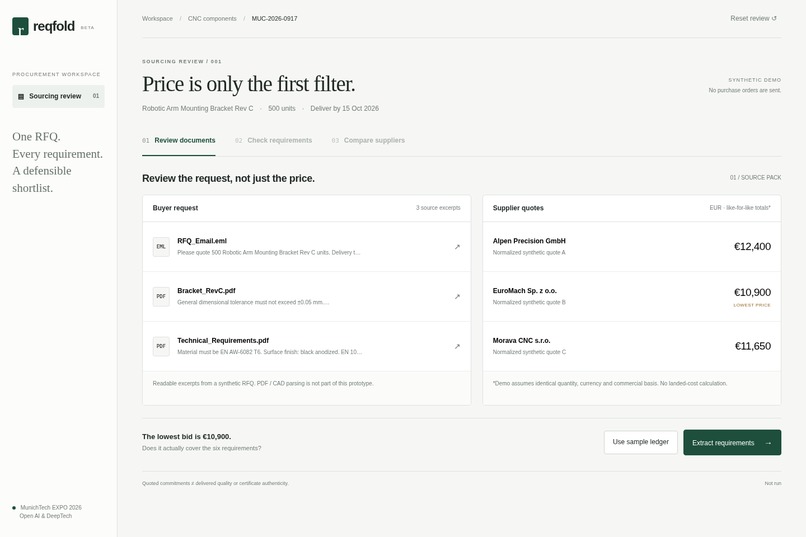
Task: Click the €12,400 price
Action: [x=753, y=247]
